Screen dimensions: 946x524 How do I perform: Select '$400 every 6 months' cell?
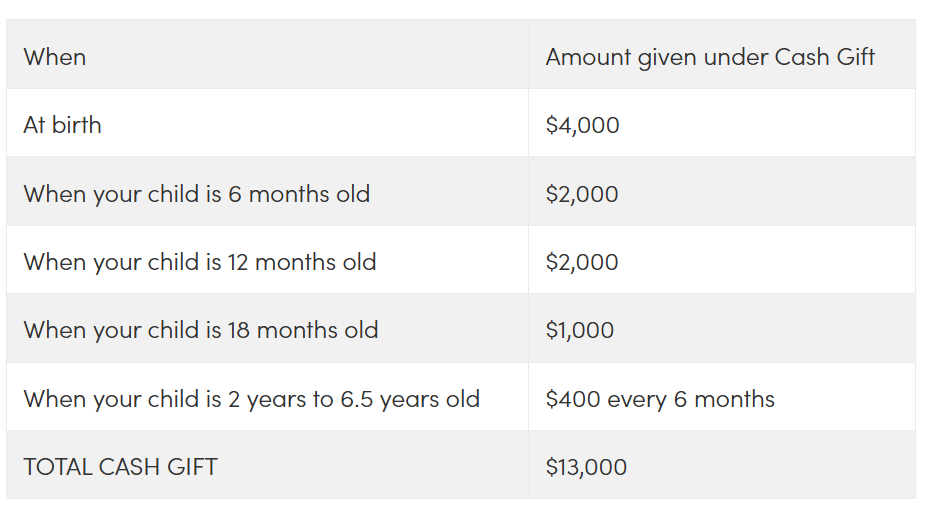pos(660,399)
